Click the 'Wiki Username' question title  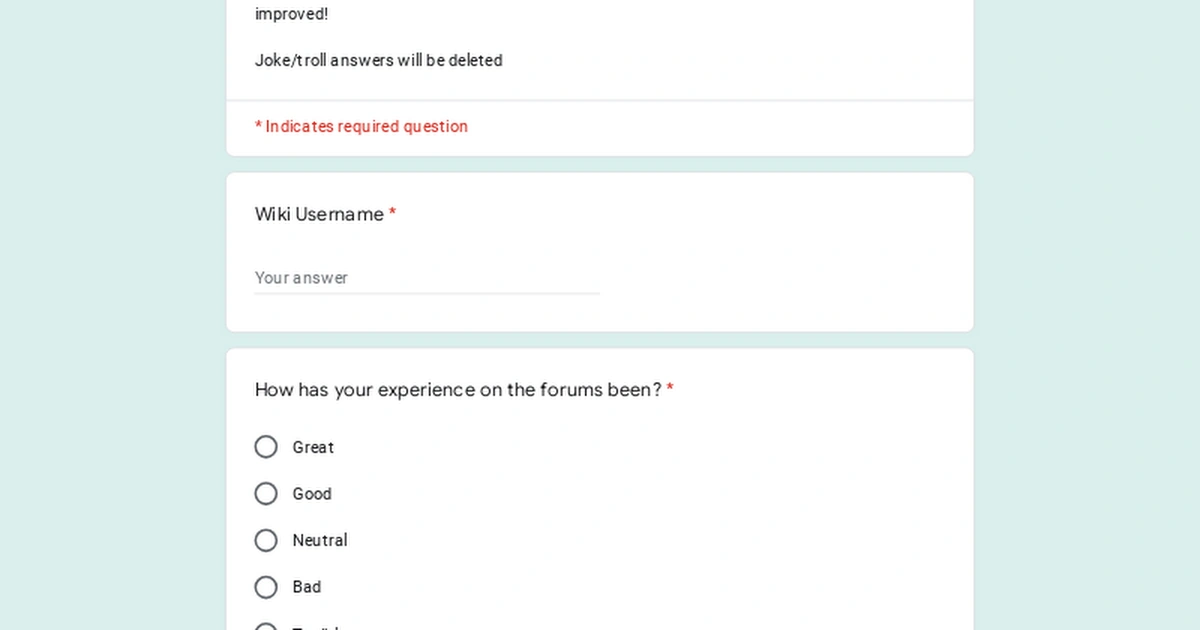point(319,214)
